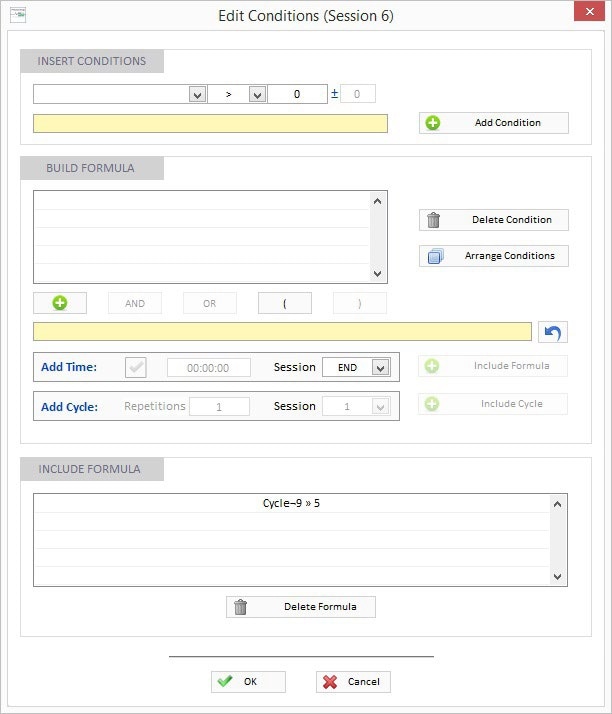Confirm with the OK checkmark button
Screen dimensions: 612x714
(x=248, y=681)
